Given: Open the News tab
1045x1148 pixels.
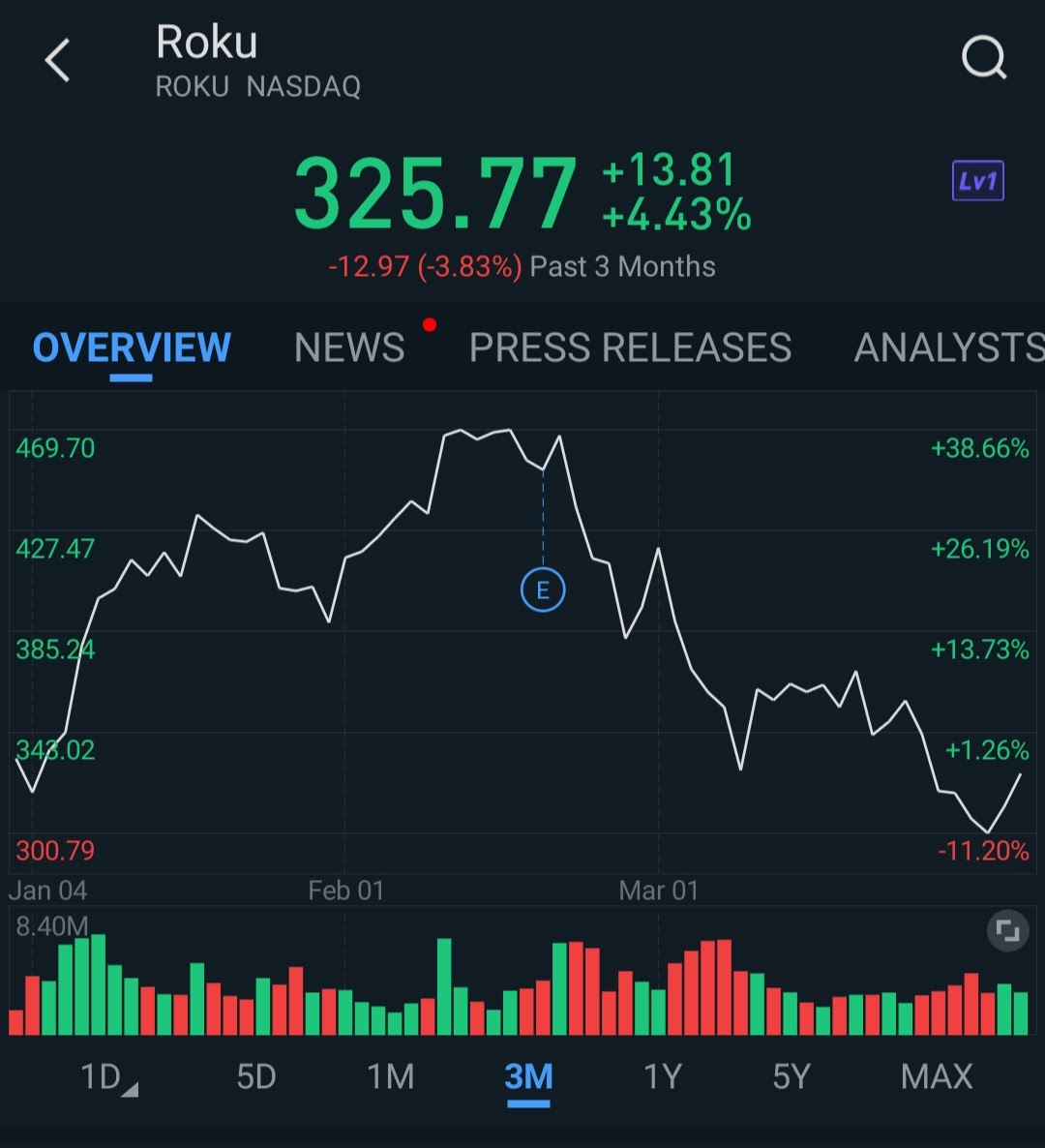Looking at the screenshot, I should coord(349,347).
